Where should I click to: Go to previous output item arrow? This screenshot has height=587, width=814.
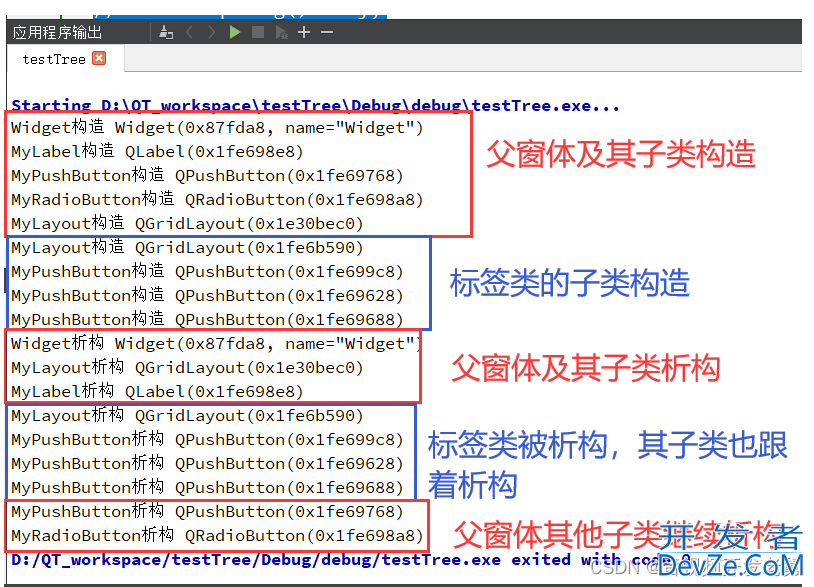point(189,33)
